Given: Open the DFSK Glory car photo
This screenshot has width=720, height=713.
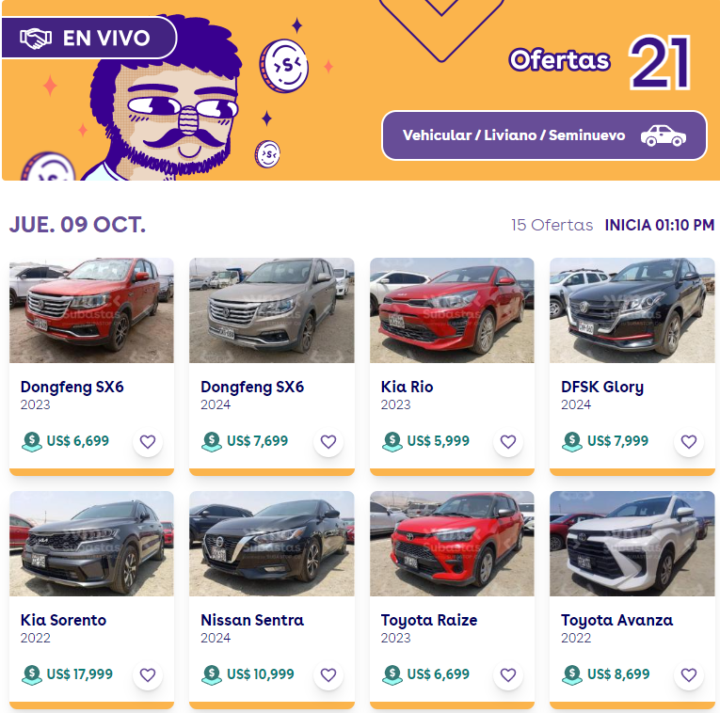Looking at the screenshot, I should (x=632, y=310).
